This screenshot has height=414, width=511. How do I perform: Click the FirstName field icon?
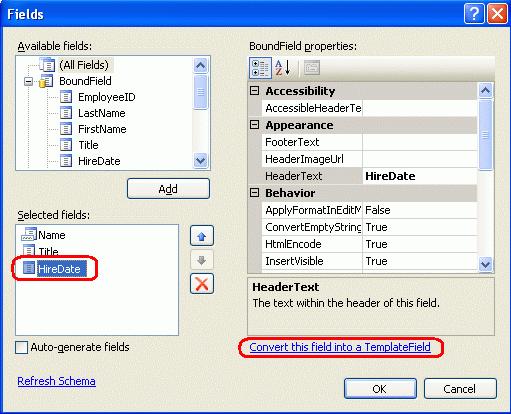point(66,129)
